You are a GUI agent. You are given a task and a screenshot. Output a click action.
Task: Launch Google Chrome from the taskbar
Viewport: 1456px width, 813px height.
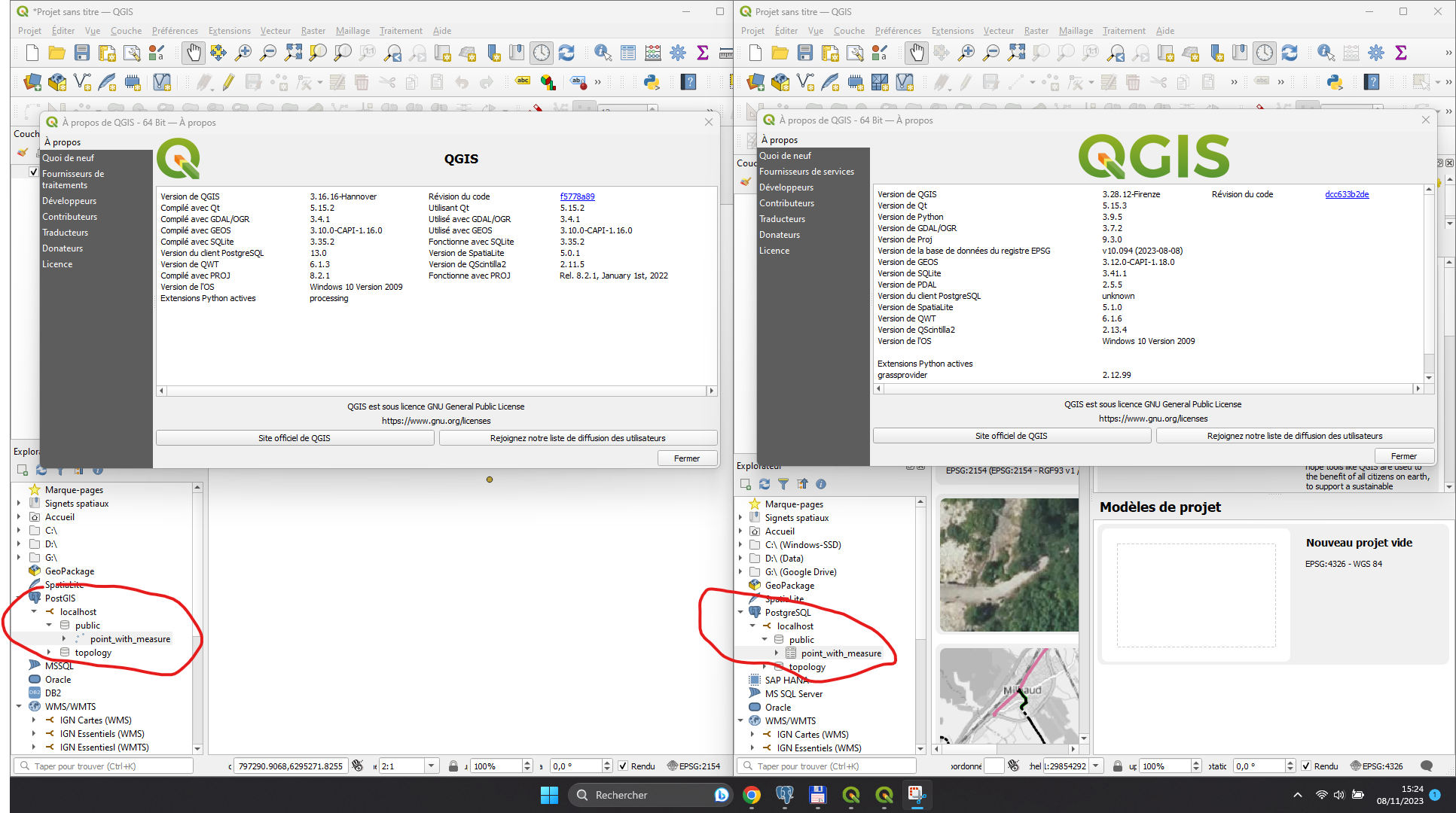click(x=752, y=795)
